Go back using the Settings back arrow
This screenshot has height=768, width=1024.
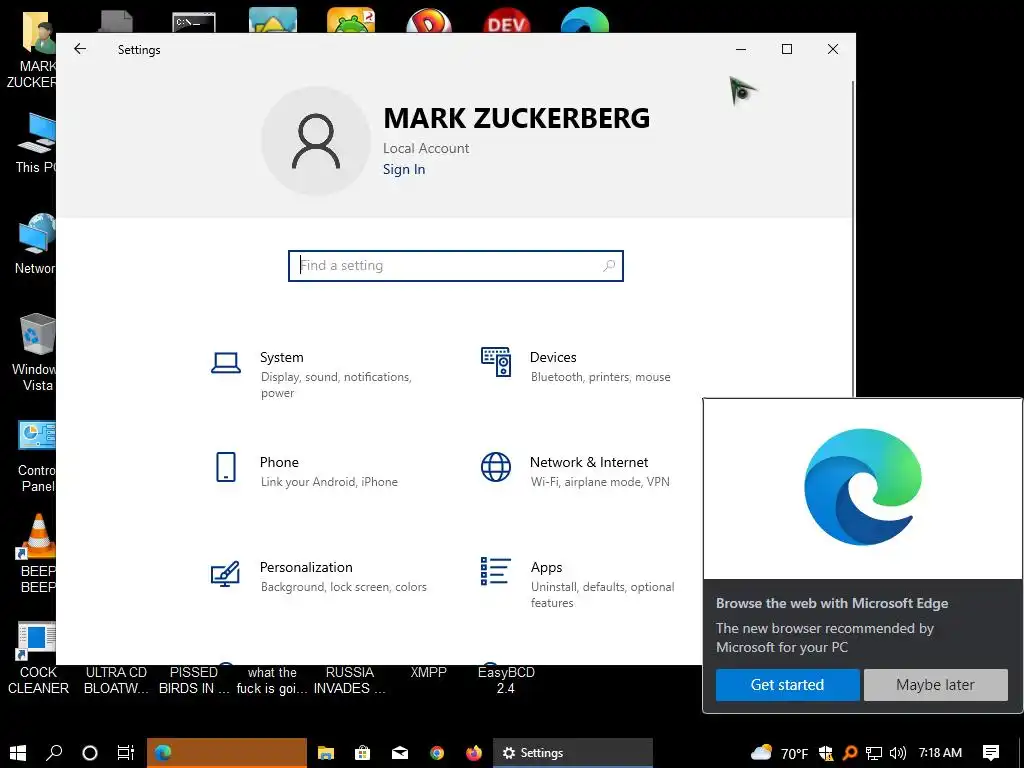tap(80, 49)
